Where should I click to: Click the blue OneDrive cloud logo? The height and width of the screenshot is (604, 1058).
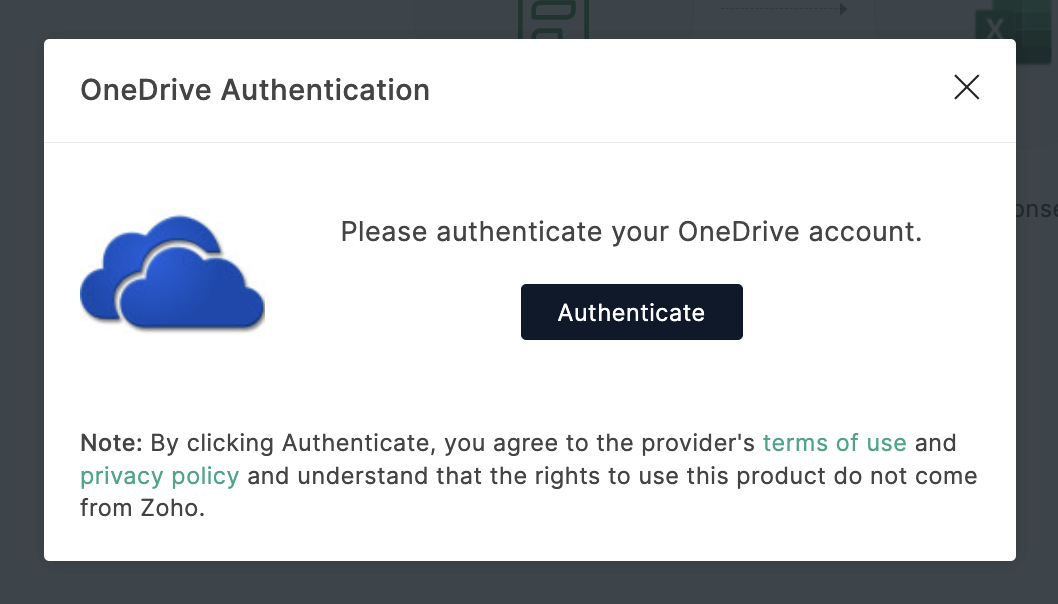coord(173,273)
